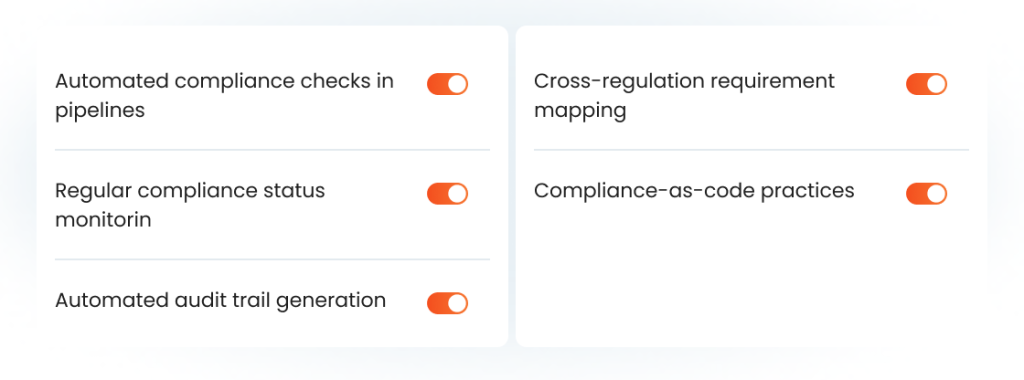Click the word 'pipelines' in first setting
Image resolution: width=1024 pixels, height=380 pixels.
point(100,110)
